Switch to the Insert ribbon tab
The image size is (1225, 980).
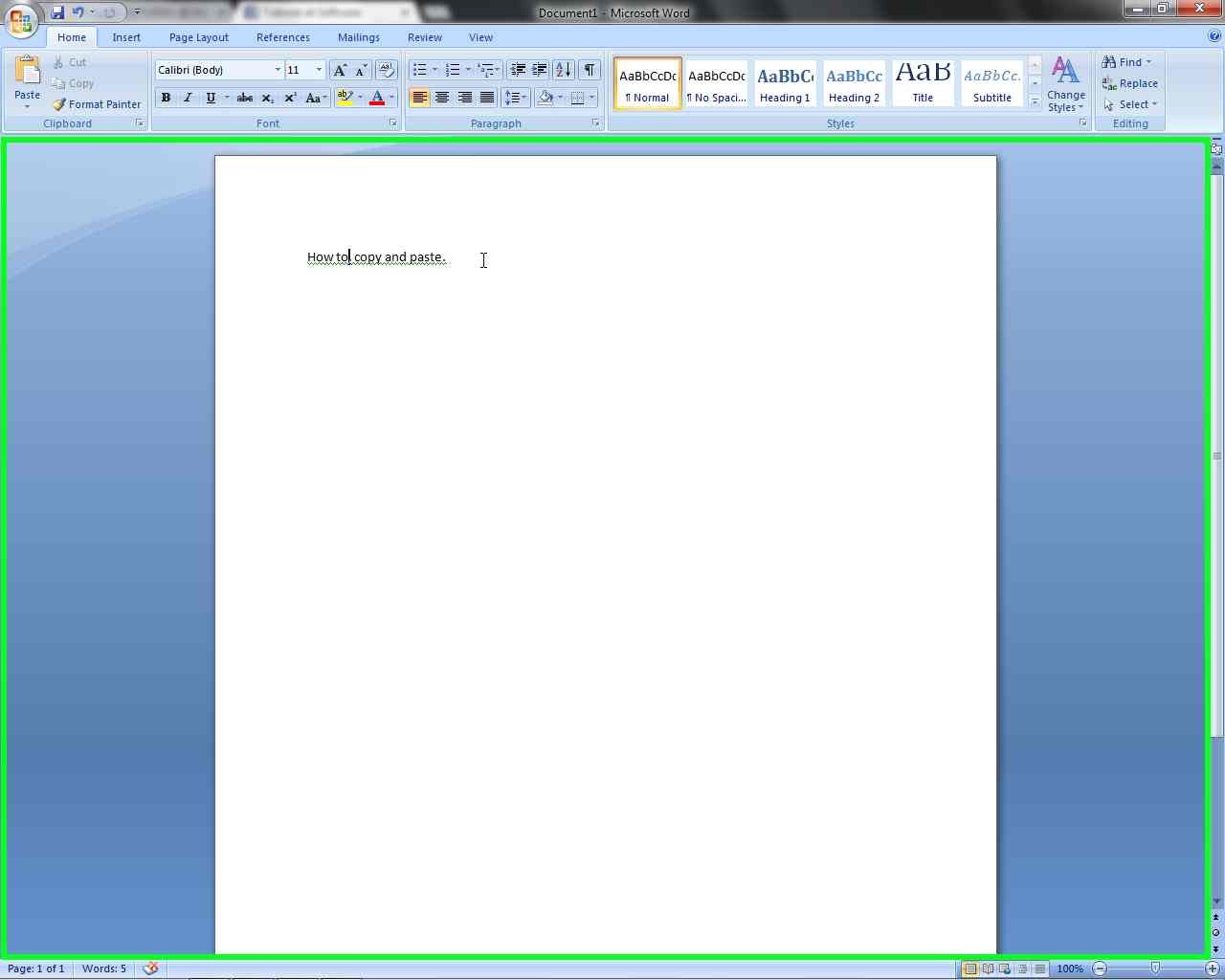126,37
